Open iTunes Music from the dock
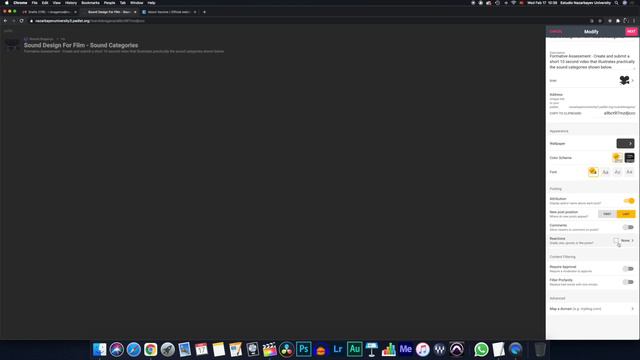Image resolution: width=640 pixels, height=360 pixels. pyautogui.click(x=422, y=349)
